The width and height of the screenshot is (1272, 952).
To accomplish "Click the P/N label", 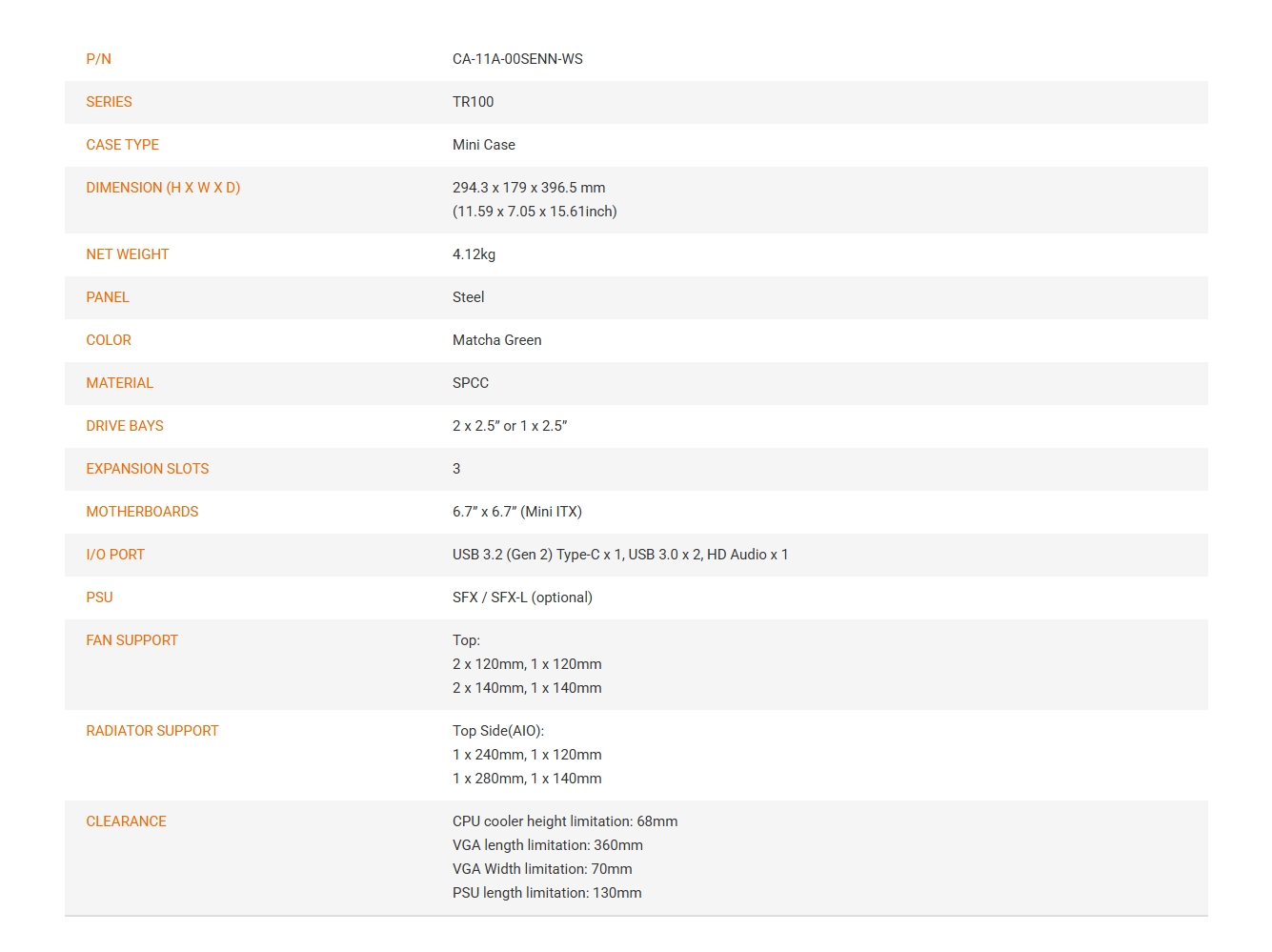I will tap(98, 59).
